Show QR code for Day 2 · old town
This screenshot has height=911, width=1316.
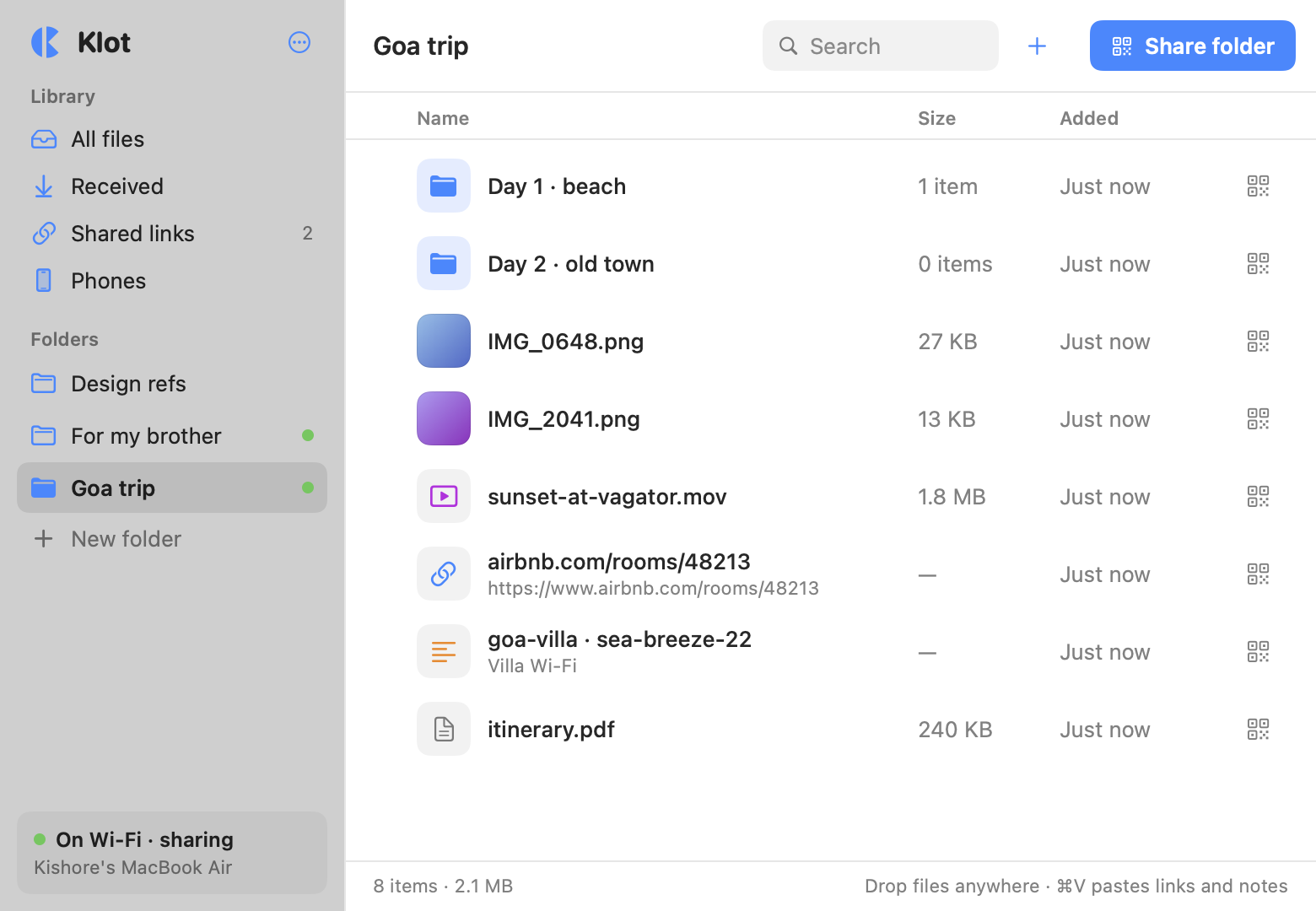1258,263
